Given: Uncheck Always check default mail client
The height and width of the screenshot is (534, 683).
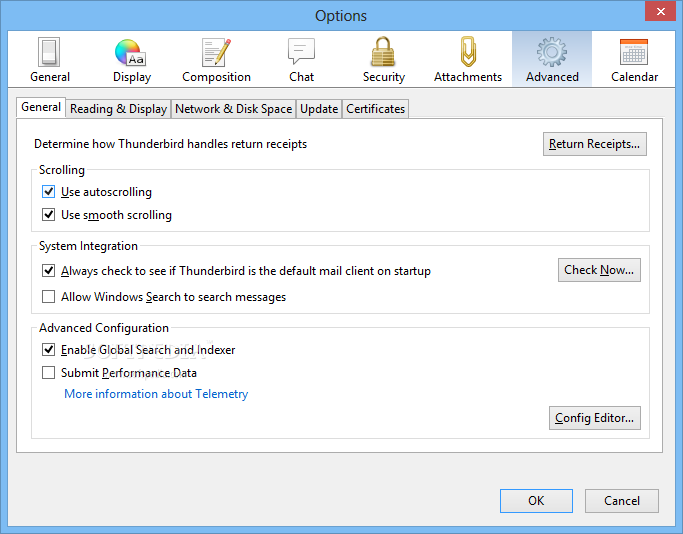Looking at the screenshot, I should [x=48, y=270].
